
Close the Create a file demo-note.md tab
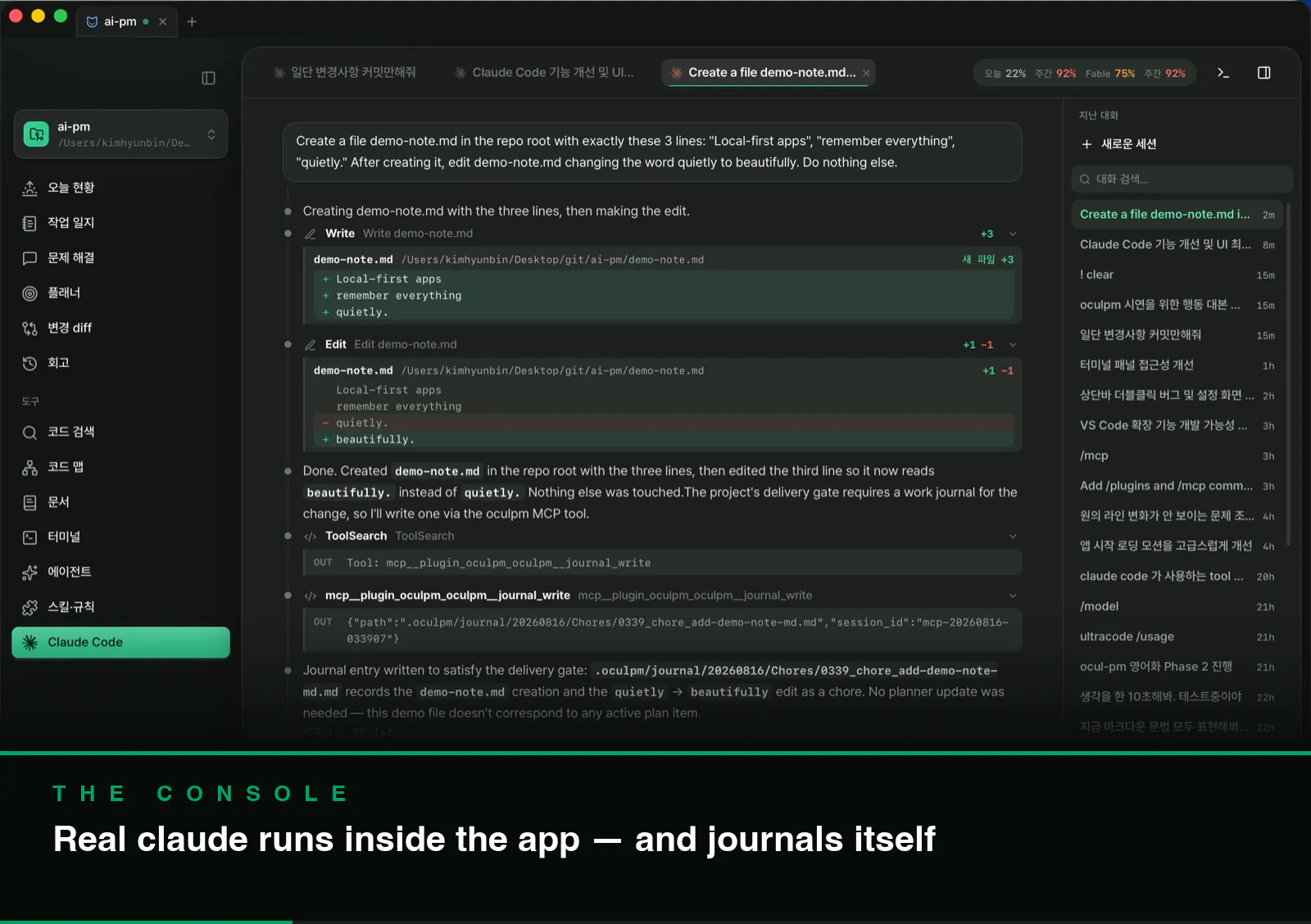coord(866,73)
